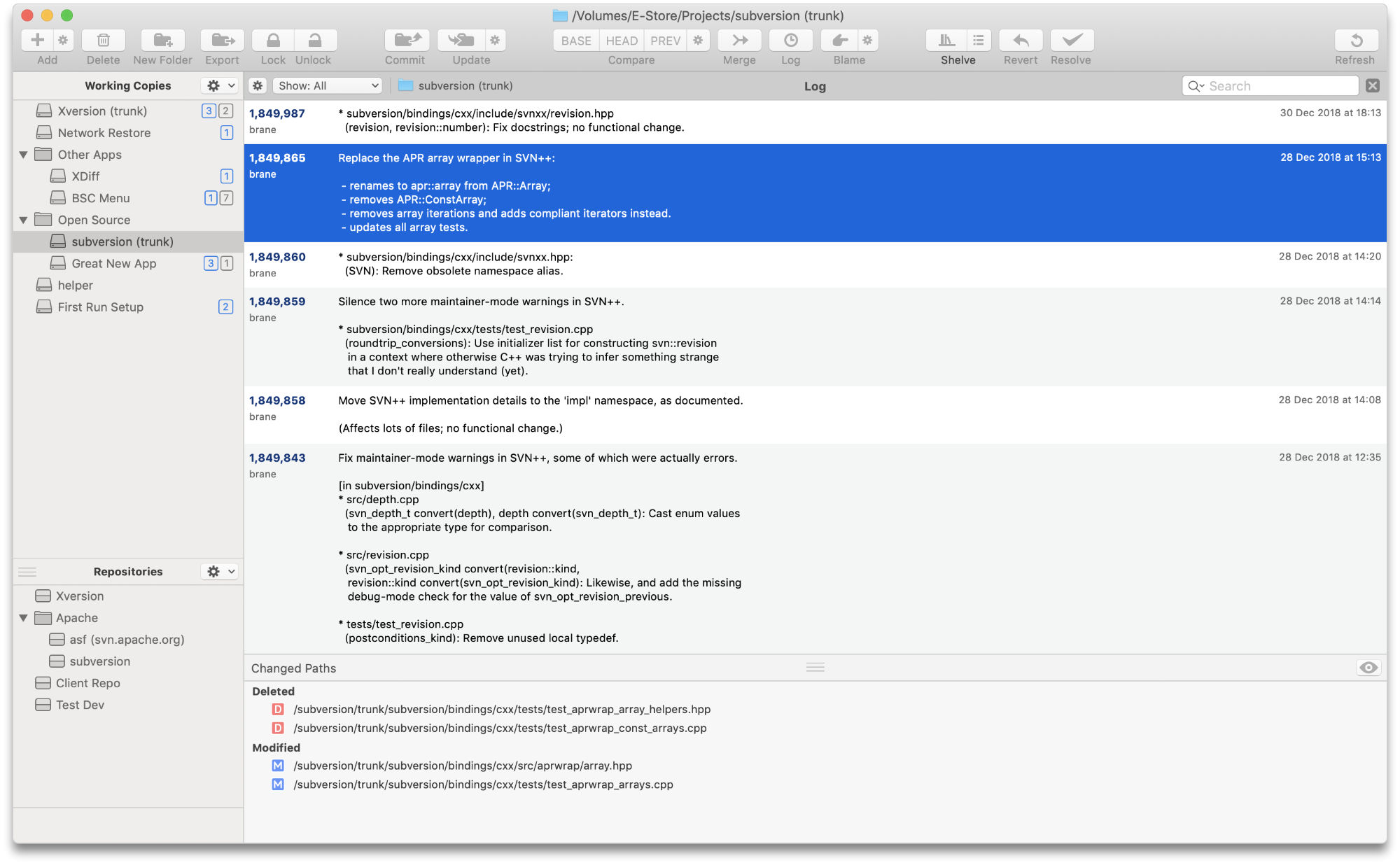The height and width of the screenshot is (865, 1400).
Task: Select BSC Menu working copy
Action: click(x=129, y=198)
